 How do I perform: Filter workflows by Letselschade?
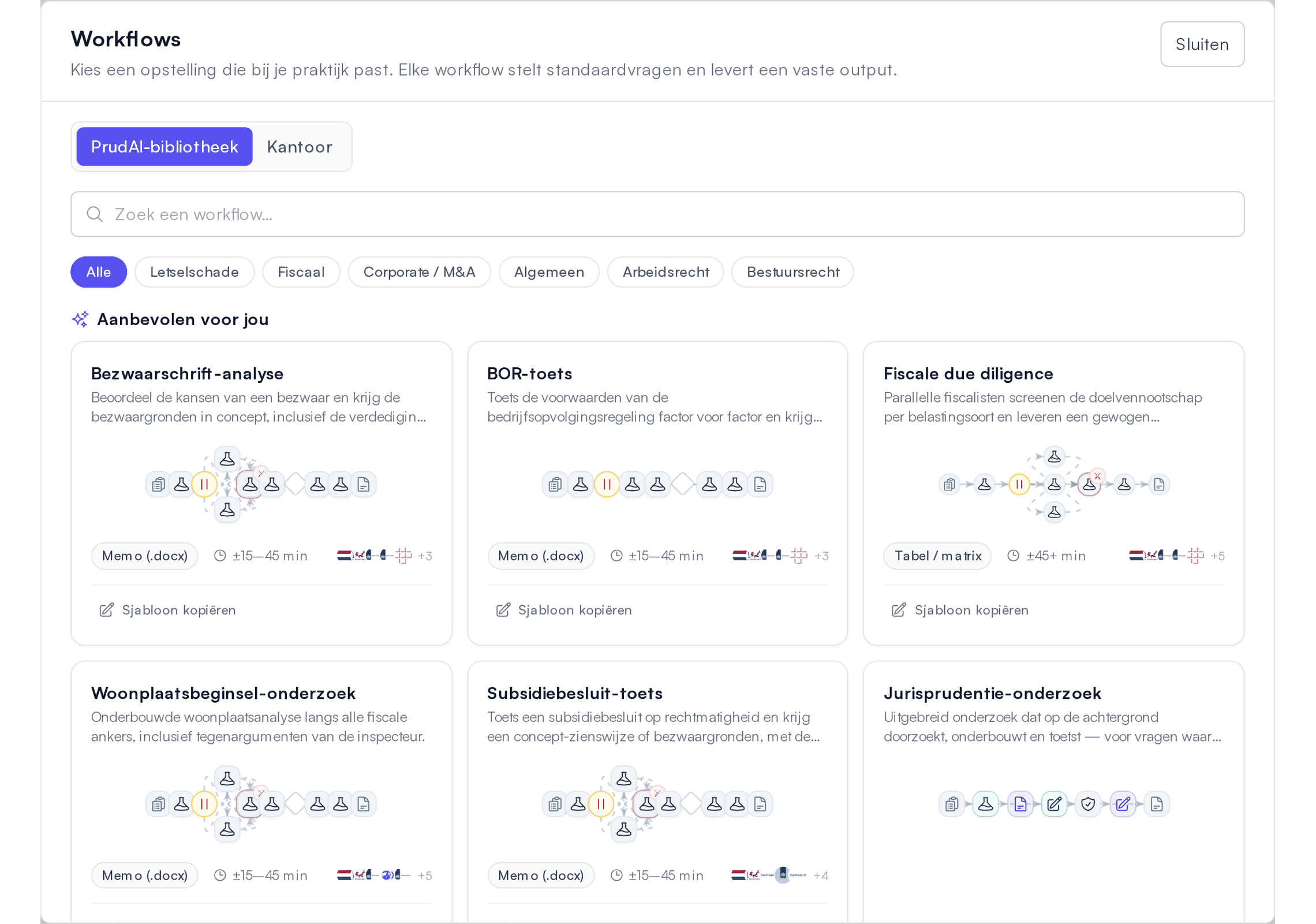point(195,272)
